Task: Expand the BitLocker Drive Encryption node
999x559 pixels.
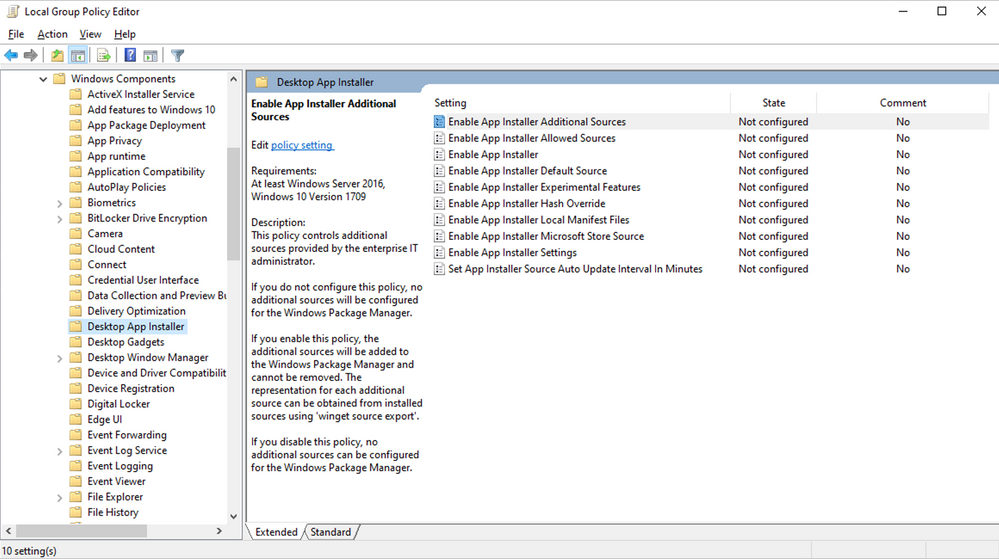Action: (x=60, y=218)
